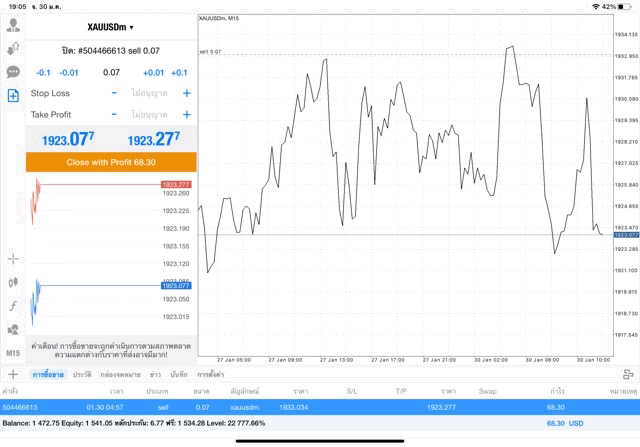Toggle the panel layout icon at right

point(628,374)
